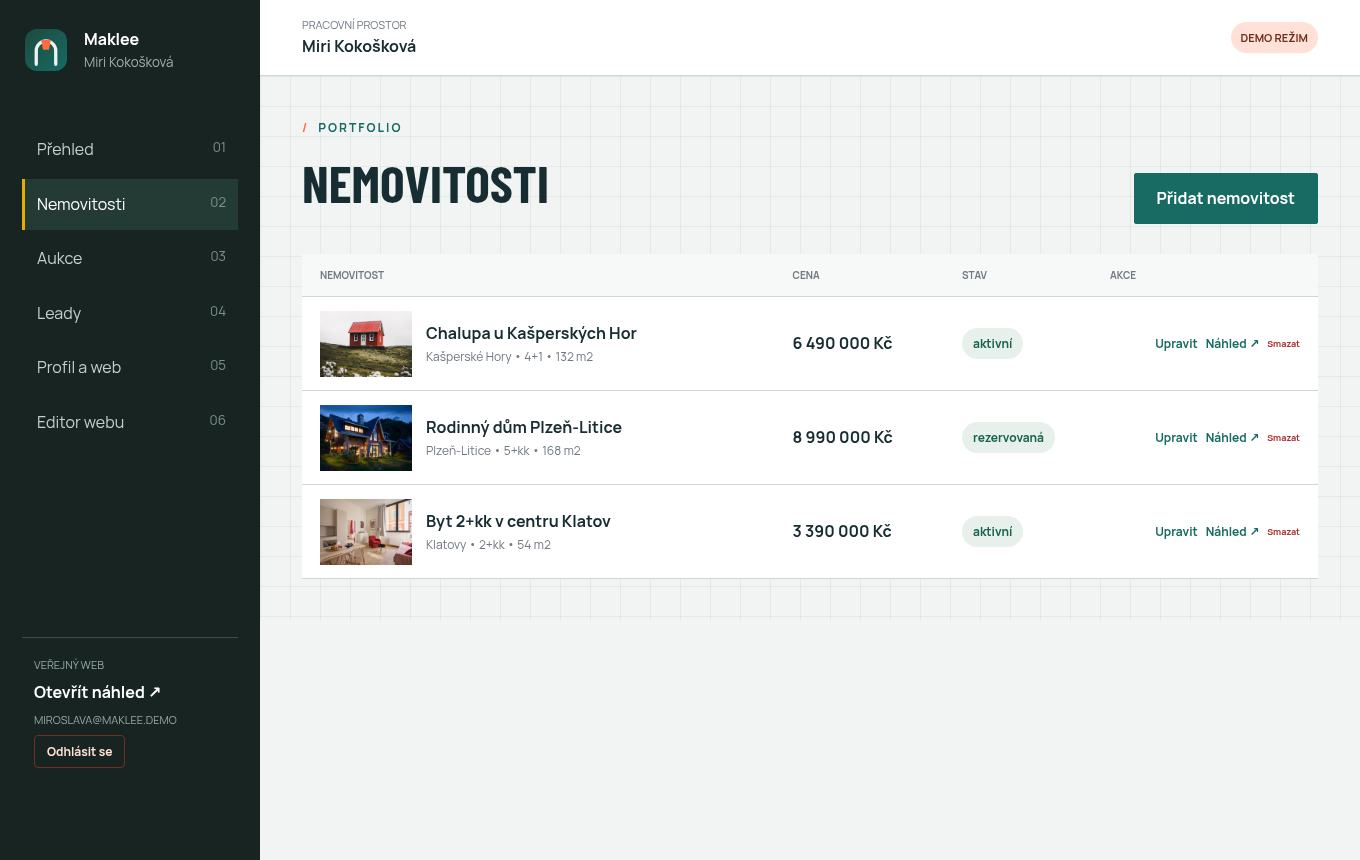This screenshot has width=1360, height=860.
Task: Click the Odhlásit se button
Action: (79, 752)
